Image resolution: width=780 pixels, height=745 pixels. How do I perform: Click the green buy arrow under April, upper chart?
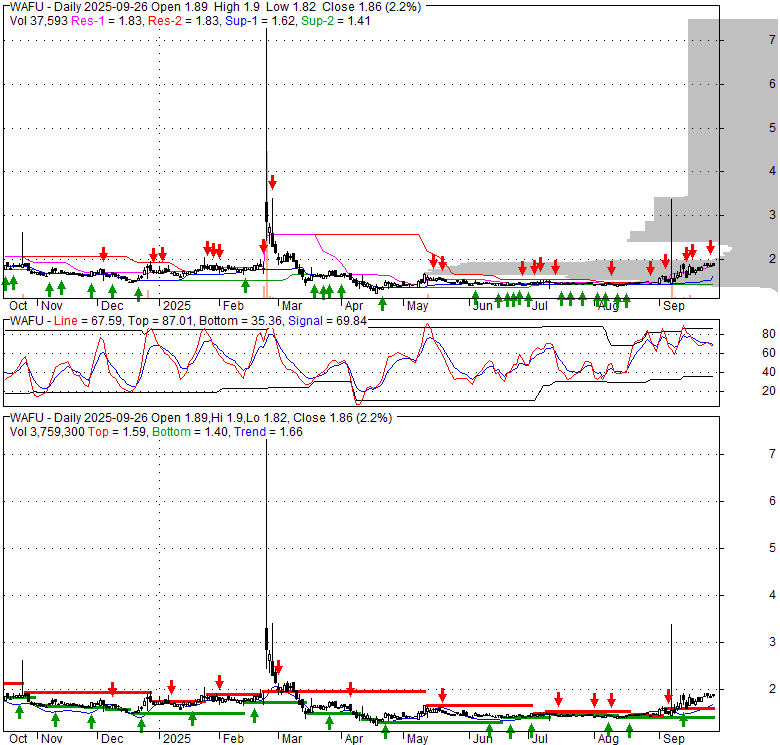click(382, 303)
